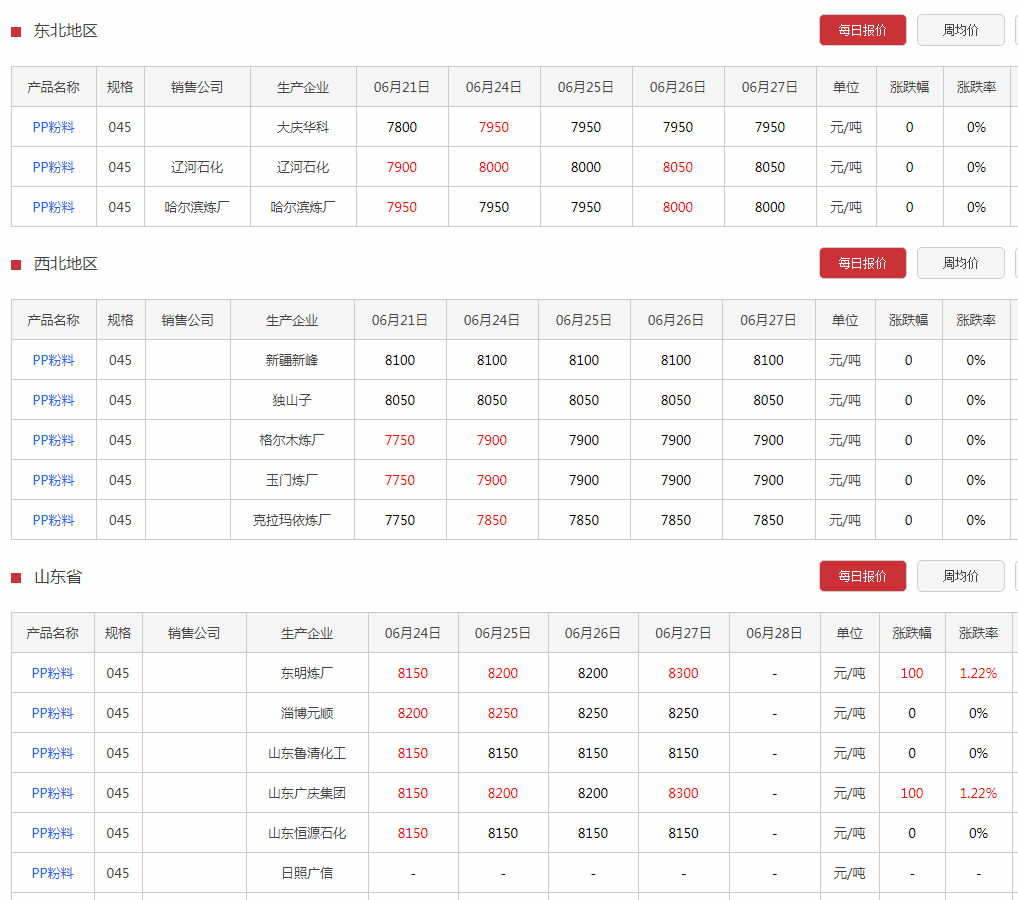Click 辽河石化 in the 销售公司 column
This screenshot has height=900, width=1018.
(197, 168)
